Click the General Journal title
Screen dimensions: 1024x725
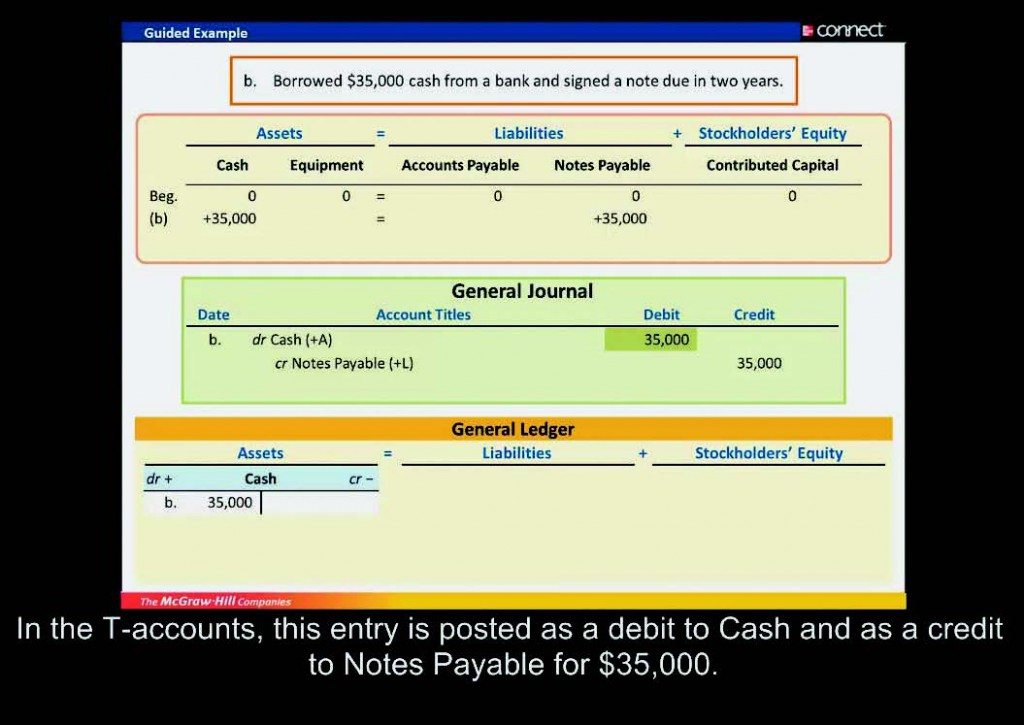pyautogui.click(x=522, y=291)
